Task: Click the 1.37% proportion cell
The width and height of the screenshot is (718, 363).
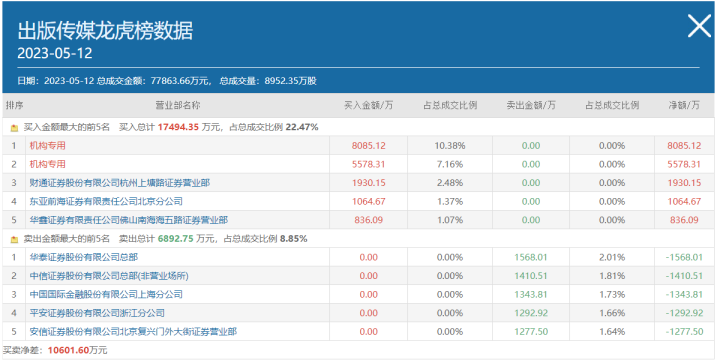Action: [x=450, y=201]
